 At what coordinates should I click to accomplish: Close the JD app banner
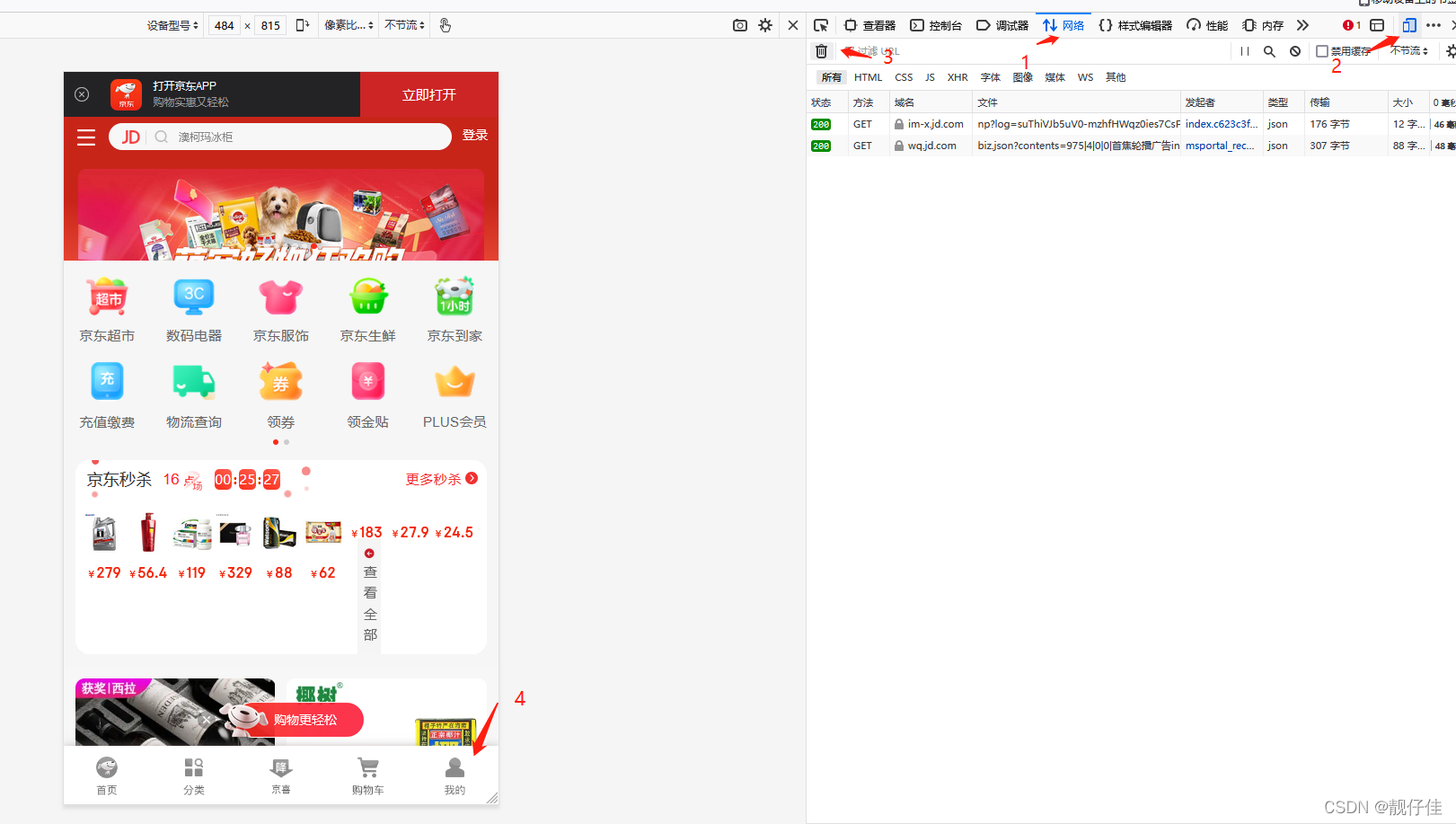pos(82,94)
